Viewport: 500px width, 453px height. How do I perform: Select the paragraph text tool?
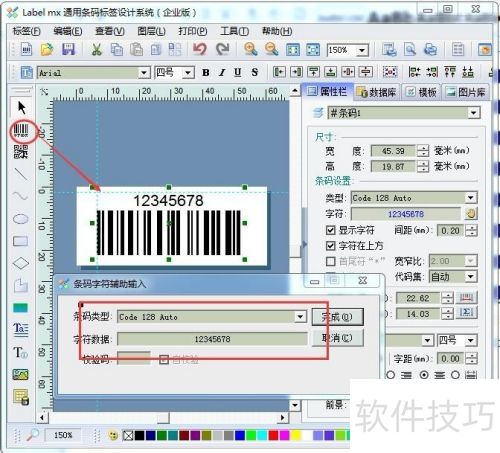21,329
